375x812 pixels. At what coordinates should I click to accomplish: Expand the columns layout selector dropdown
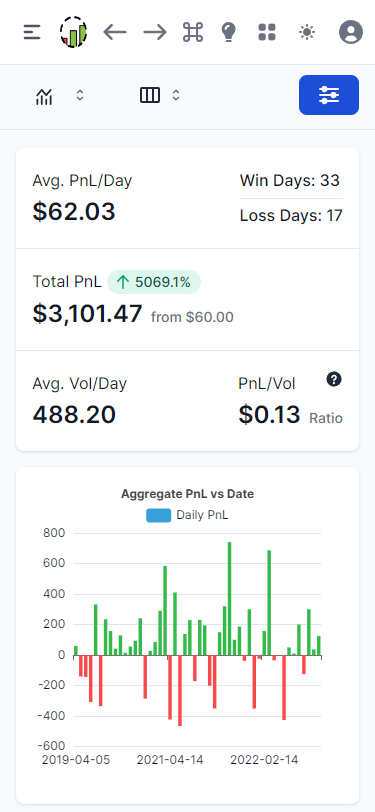click(x=161, y=95)
